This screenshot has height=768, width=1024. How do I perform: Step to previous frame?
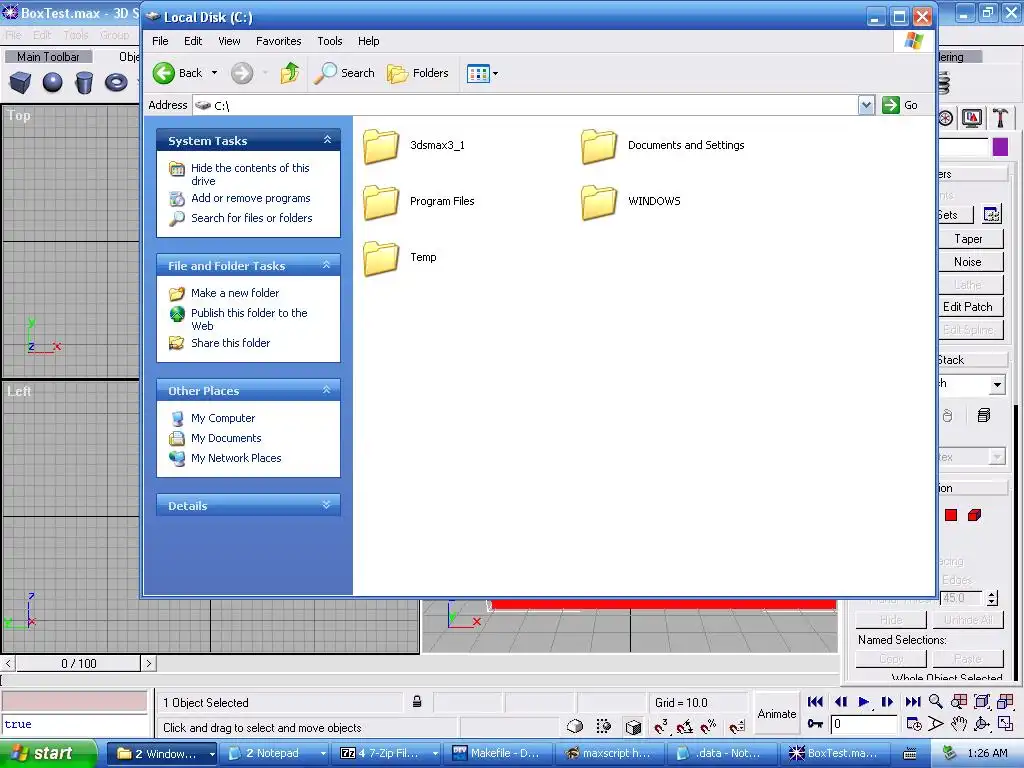[840, 702]
